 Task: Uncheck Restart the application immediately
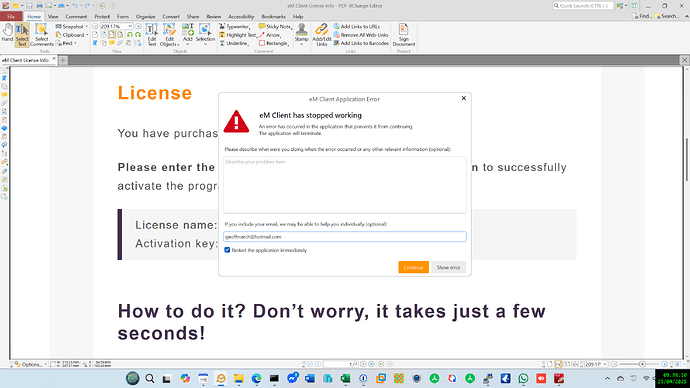pyautogui.click(x=227, y=250)
